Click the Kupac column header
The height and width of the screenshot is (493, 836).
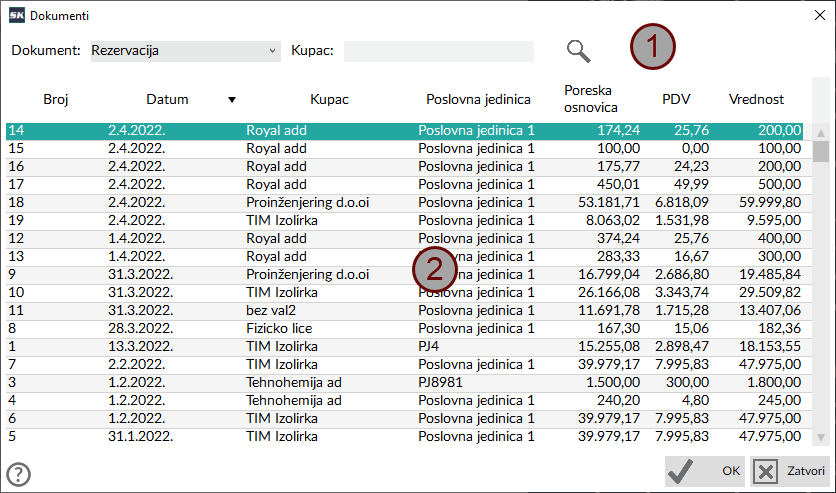329,99
